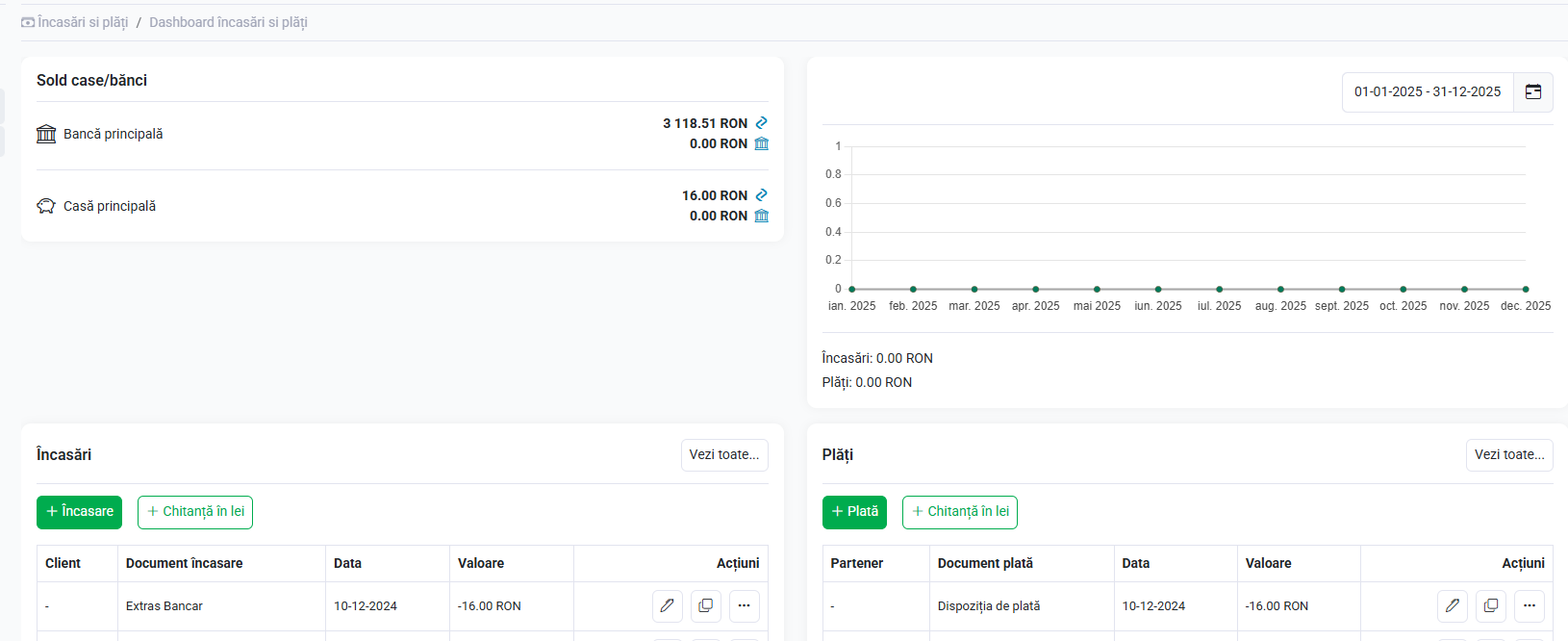
Task: Click the bank icon beside Bancă principală 0.00 RON
Action: [761, 143]
